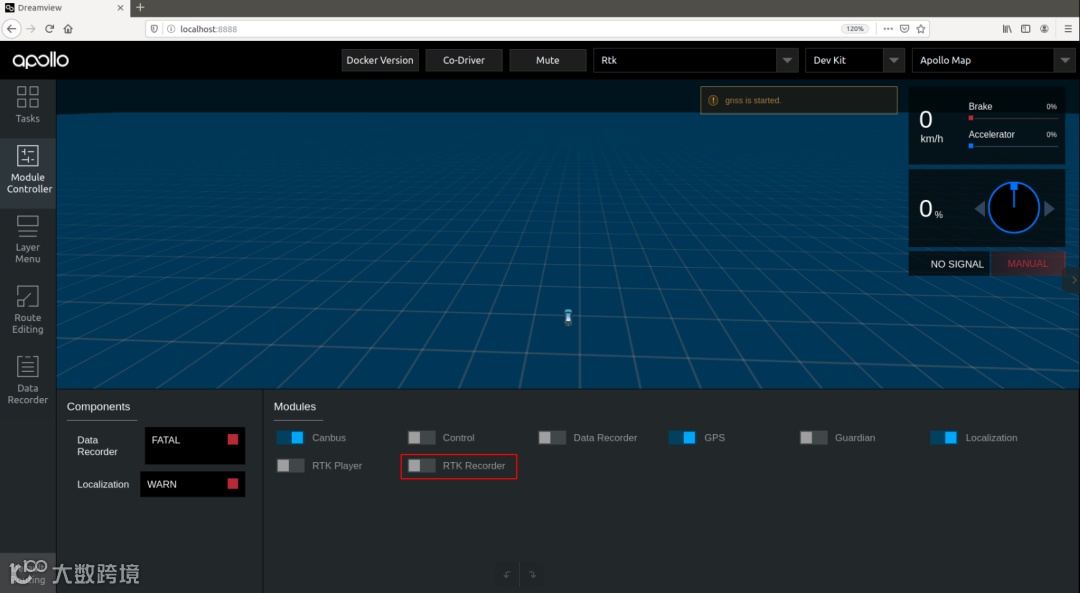Click the 120% zoom level badge

pyautogui.click(x=855, y=29)
